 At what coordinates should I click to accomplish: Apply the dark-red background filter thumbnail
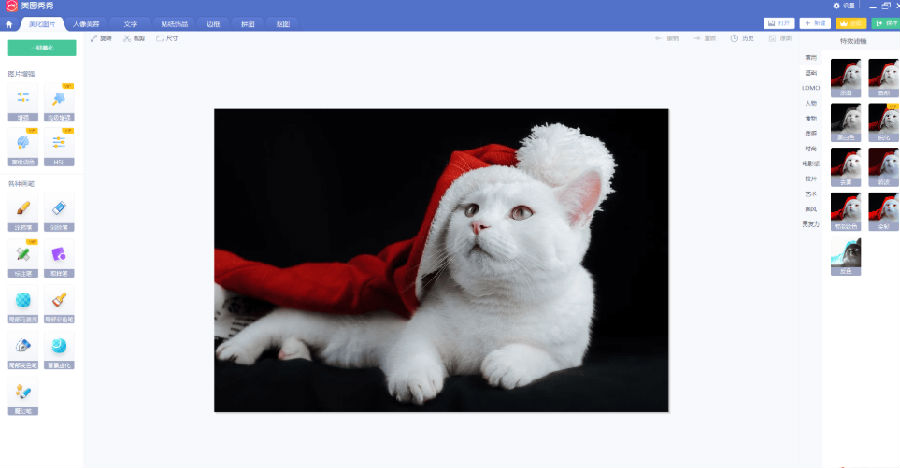[883, 167]
